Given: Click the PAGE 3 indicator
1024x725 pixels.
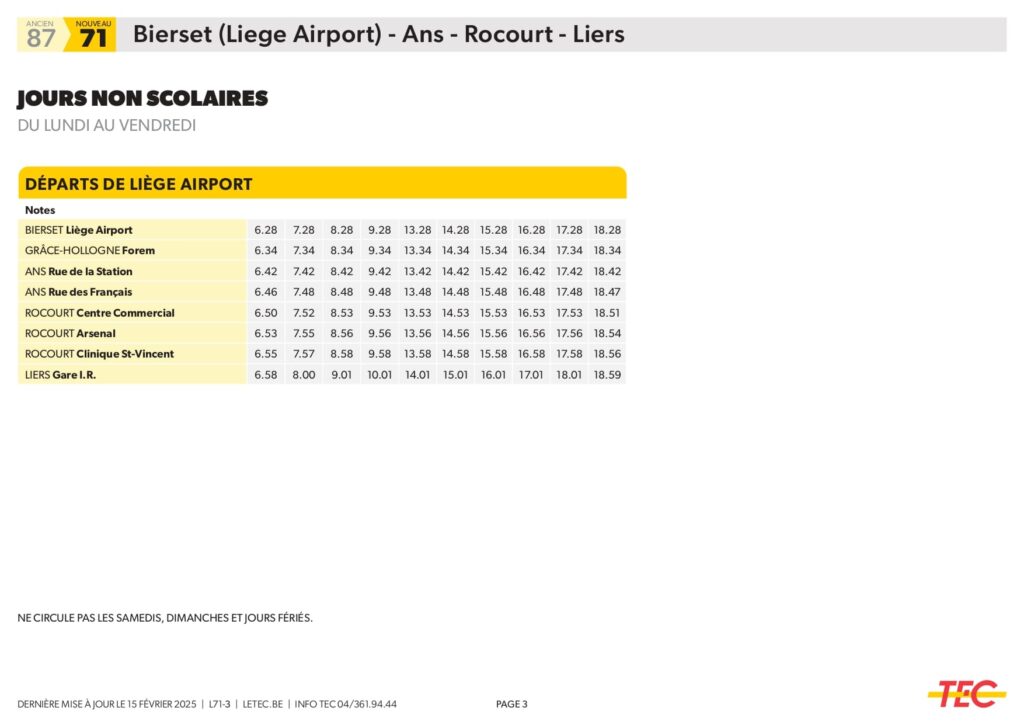Looking at the screenshot, I should coord(511,704).
